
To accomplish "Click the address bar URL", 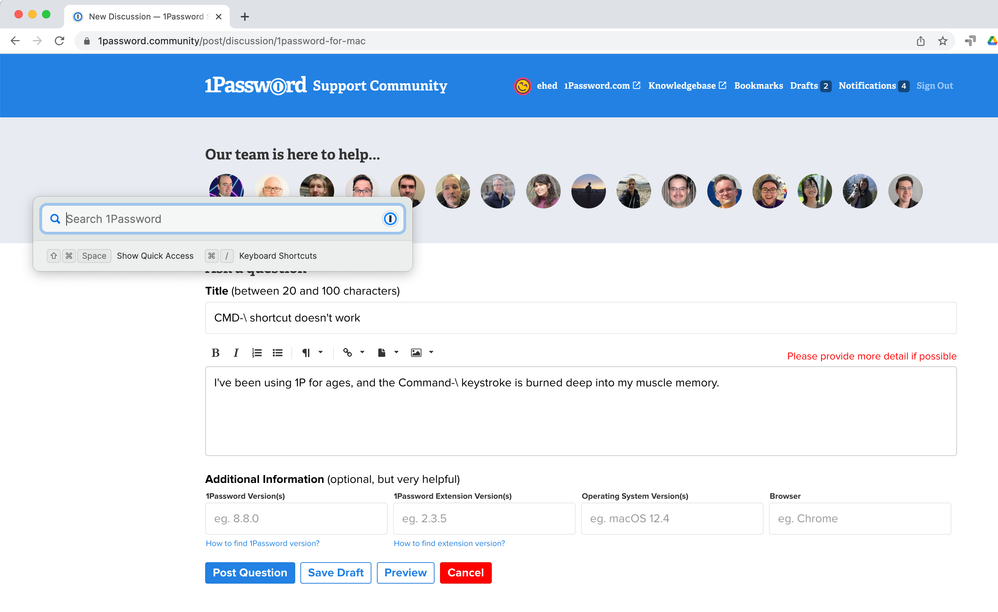I will point(232,41).
